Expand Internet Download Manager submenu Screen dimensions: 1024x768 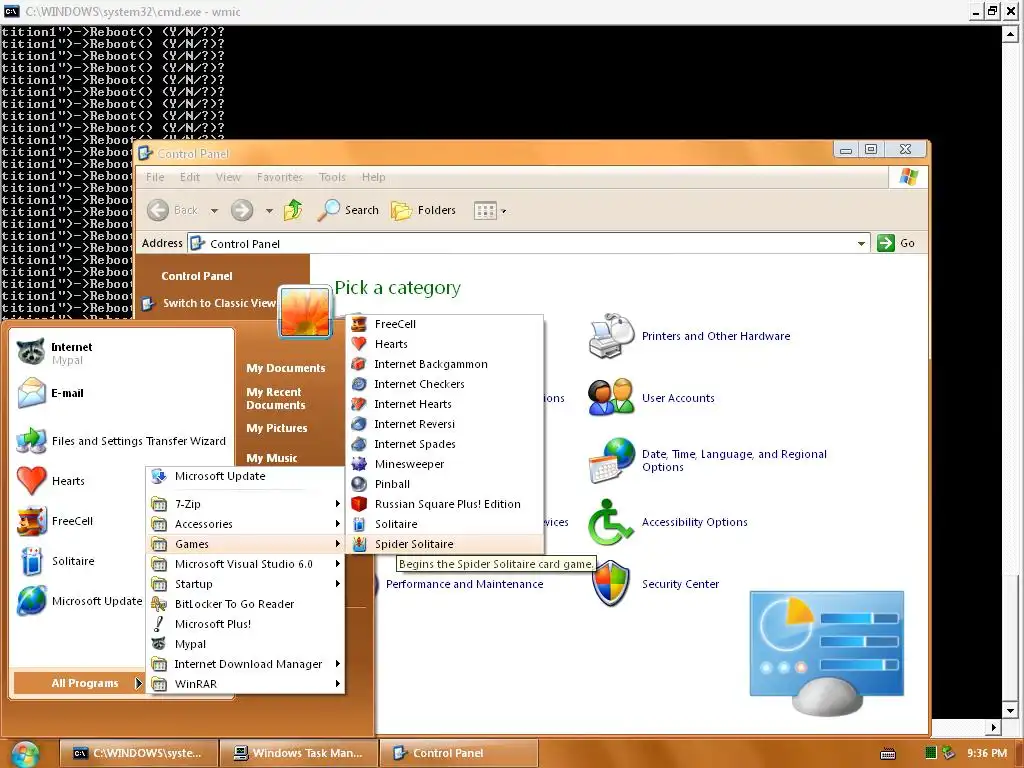pos(246,664)
